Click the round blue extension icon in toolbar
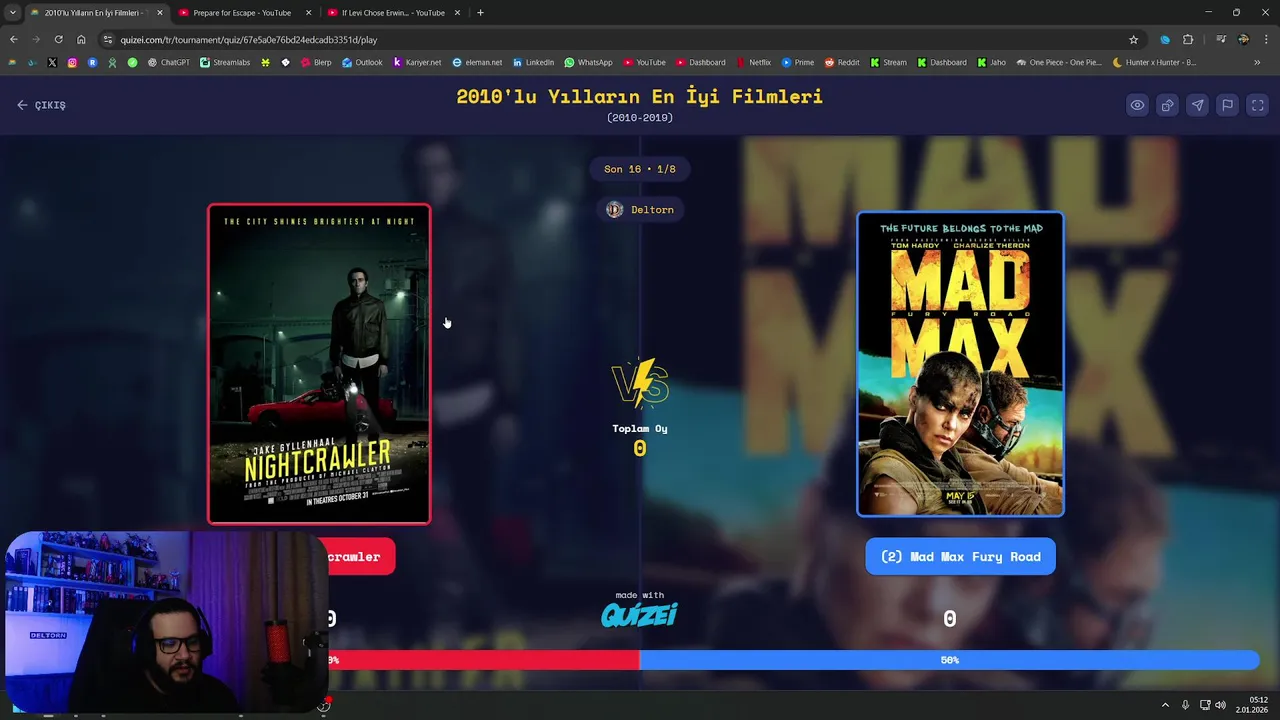 click(1165, 40)
